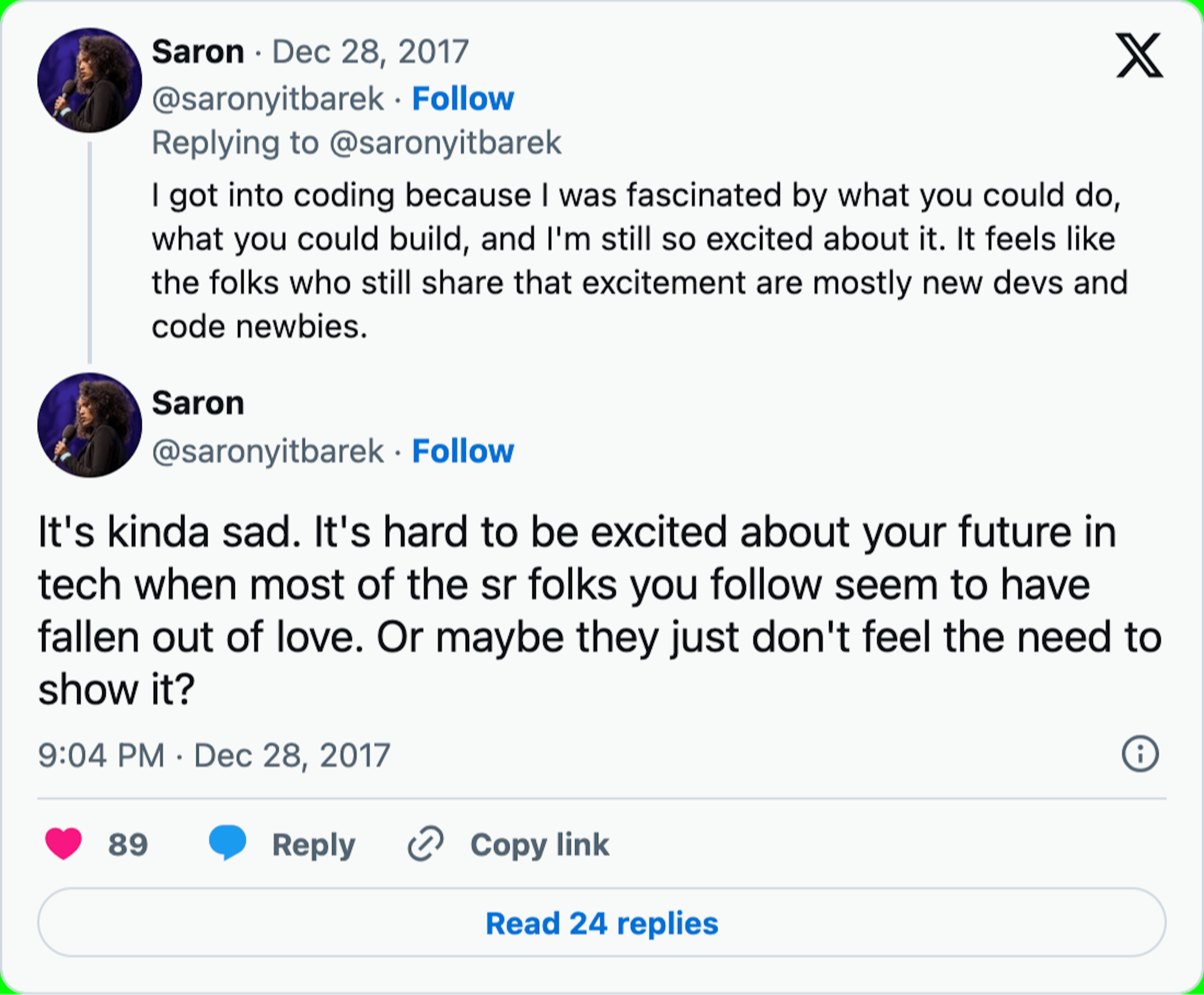Follow Saron from the first tweet
Screen dimensions: 1204x995
pos(462,98)
